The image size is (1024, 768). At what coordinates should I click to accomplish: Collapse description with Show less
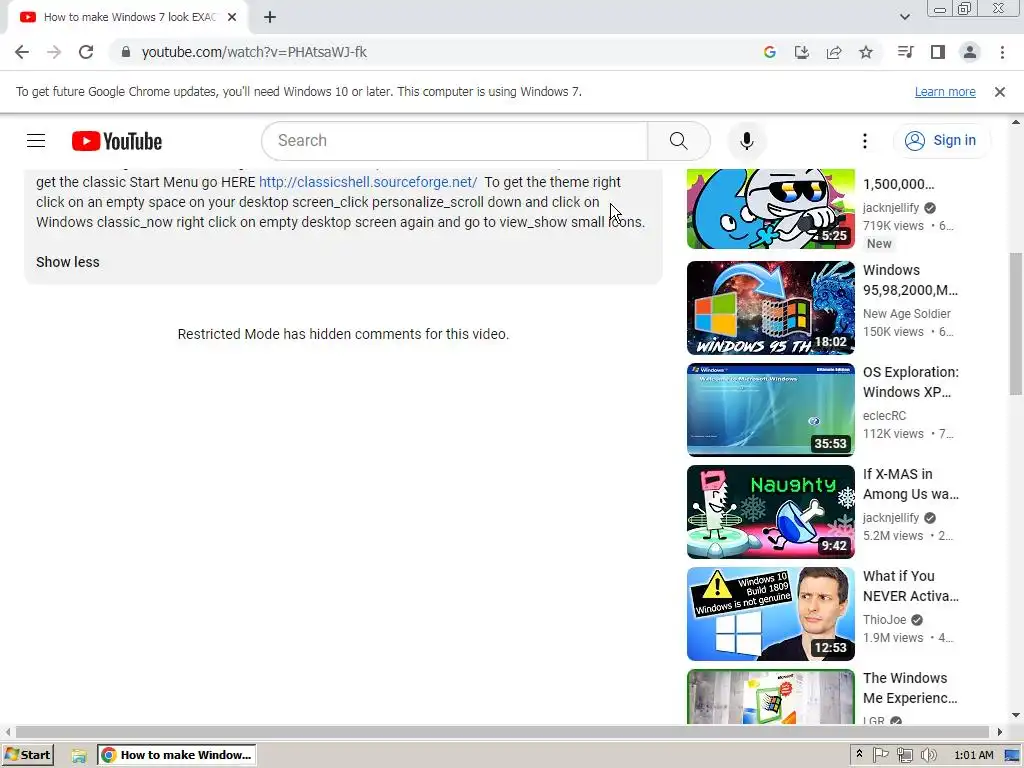tap(68, 262)
